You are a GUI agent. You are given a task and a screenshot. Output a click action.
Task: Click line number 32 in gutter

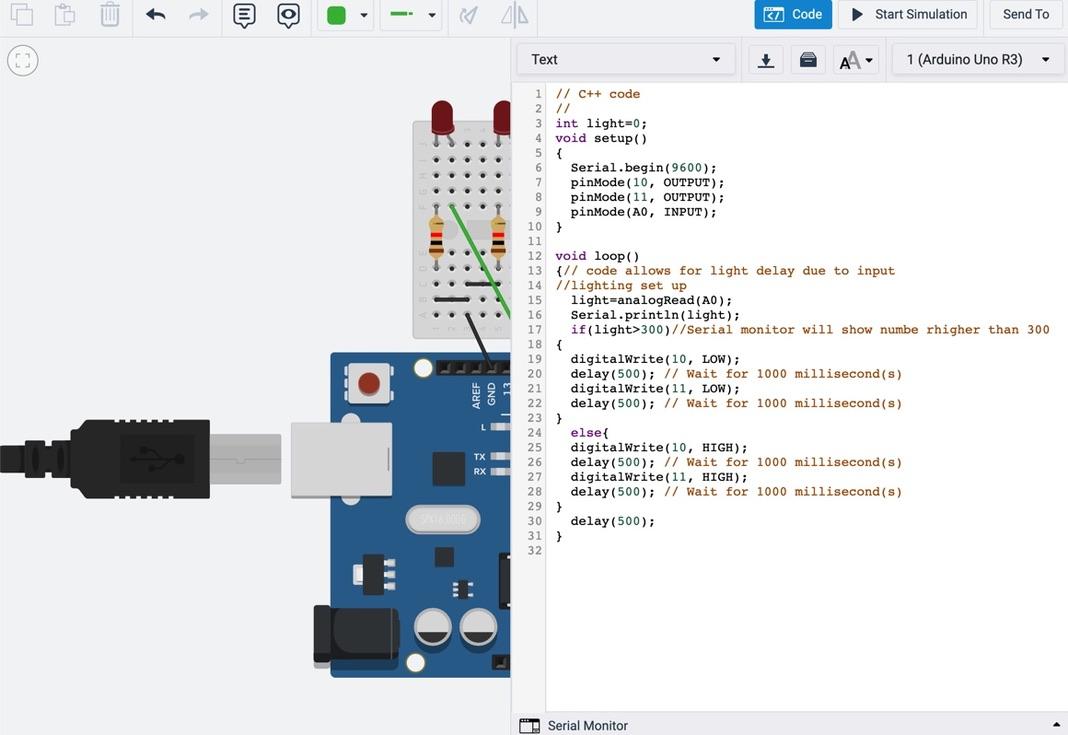pos(535,550)
